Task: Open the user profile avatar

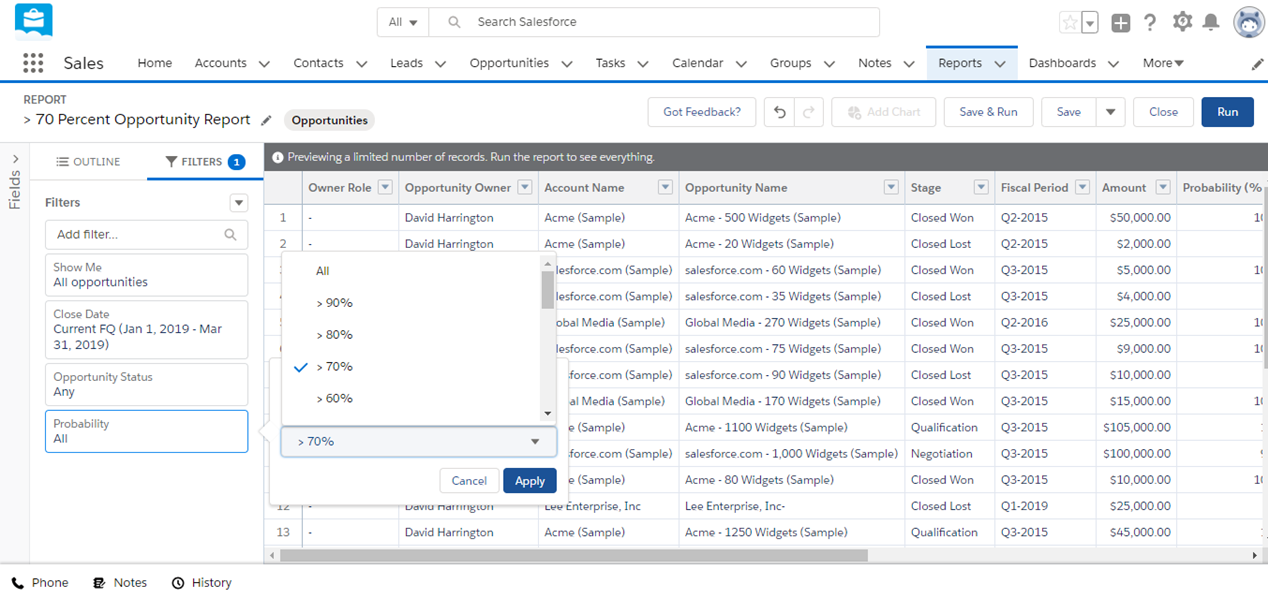Action: coord(1249,22)
